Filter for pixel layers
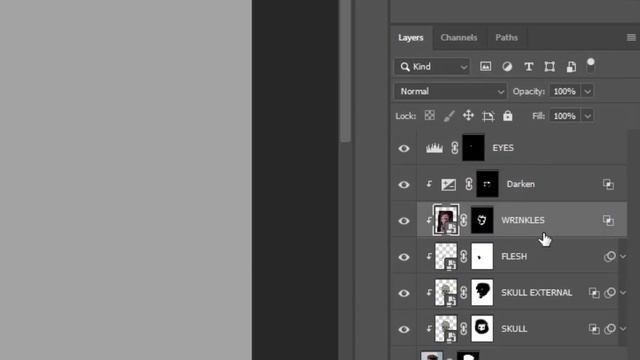 485,67
